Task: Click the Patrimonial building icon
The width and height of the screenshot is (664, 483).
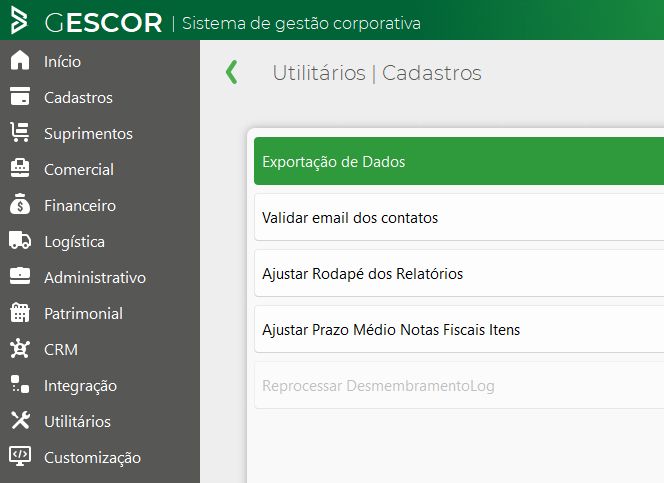Action: click(x=20, y=312)
